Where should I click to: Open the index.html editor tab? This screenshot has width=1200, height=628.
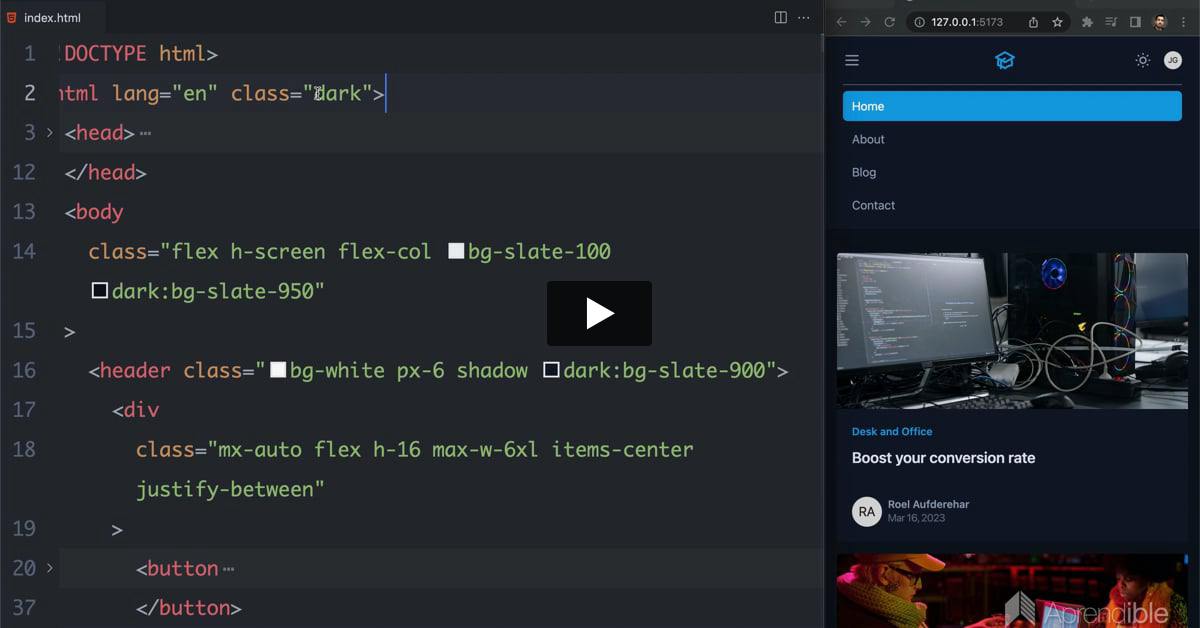point(52,17)
